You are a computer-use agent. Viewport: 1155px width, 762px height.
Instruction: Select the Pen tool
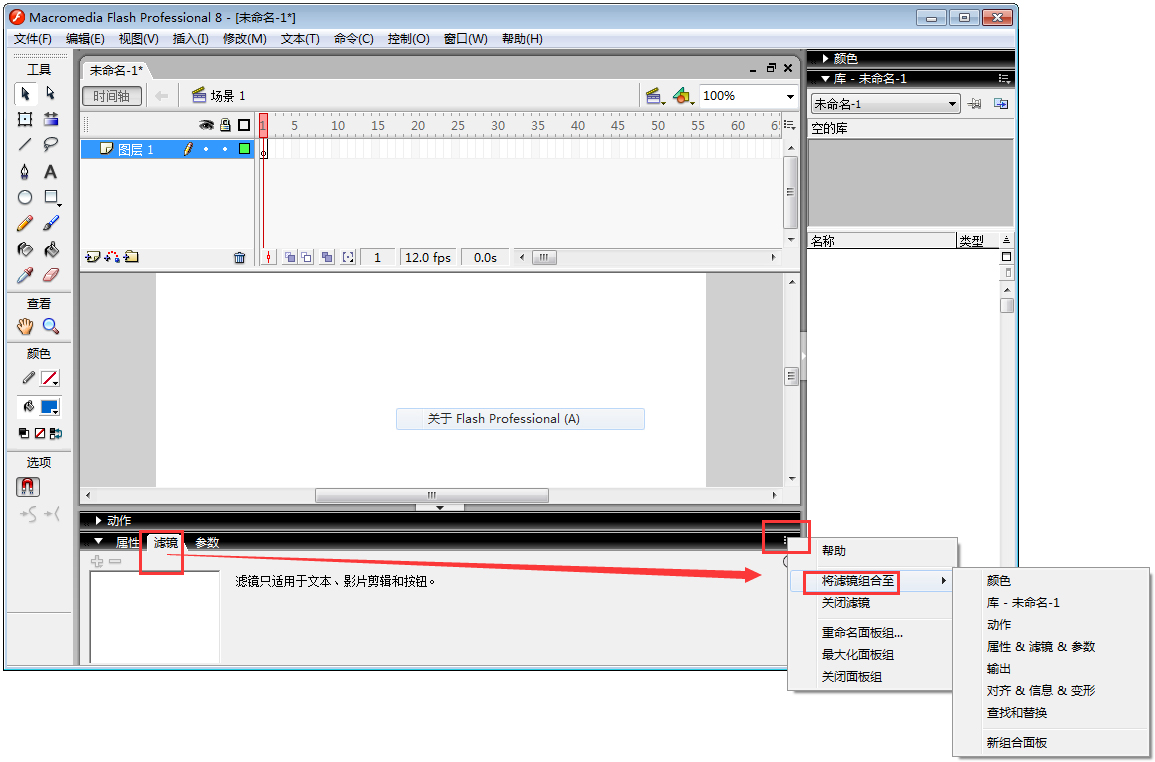25,172
